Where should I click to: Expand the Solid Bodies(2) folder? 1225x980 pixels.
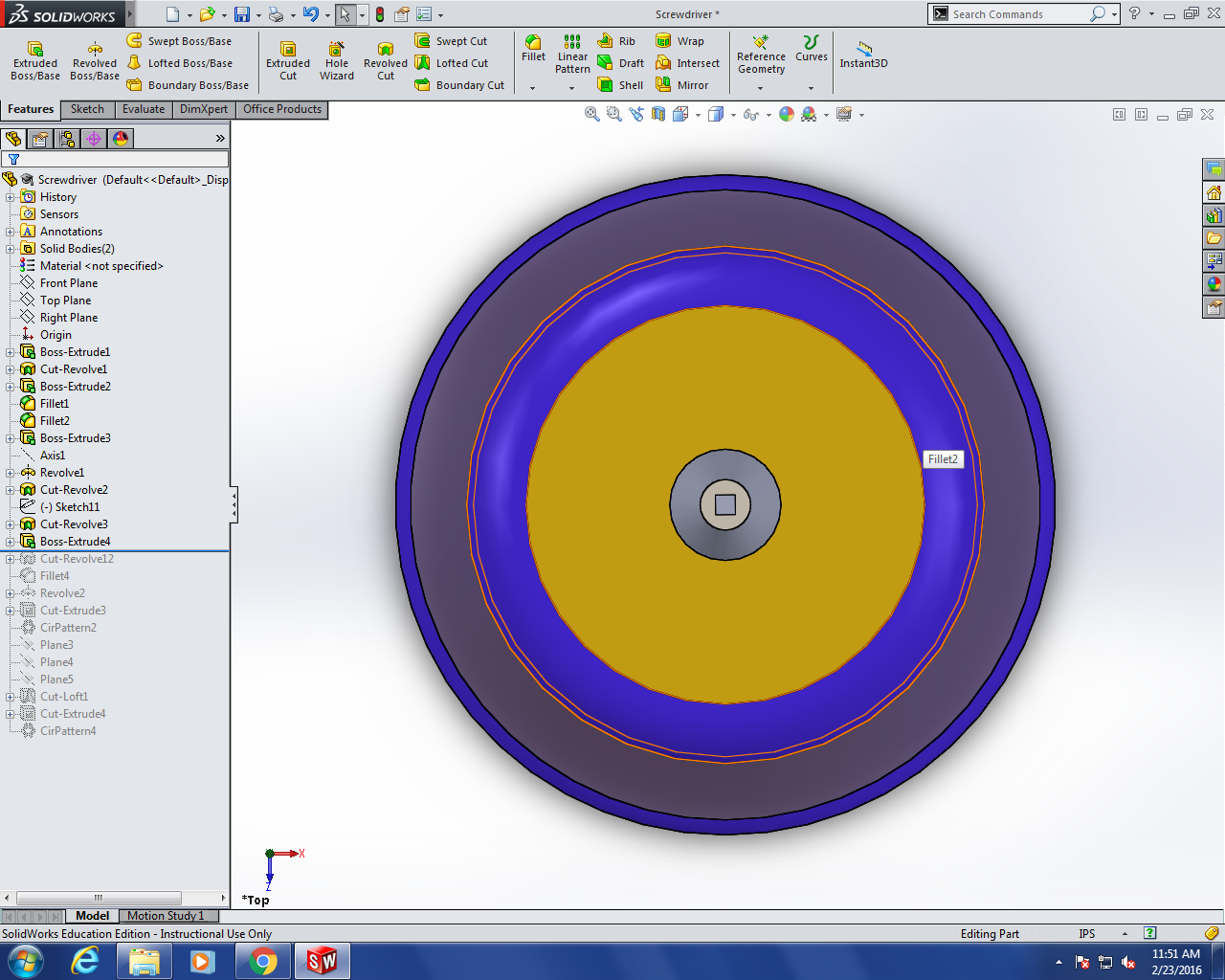[x=11, y=249]
